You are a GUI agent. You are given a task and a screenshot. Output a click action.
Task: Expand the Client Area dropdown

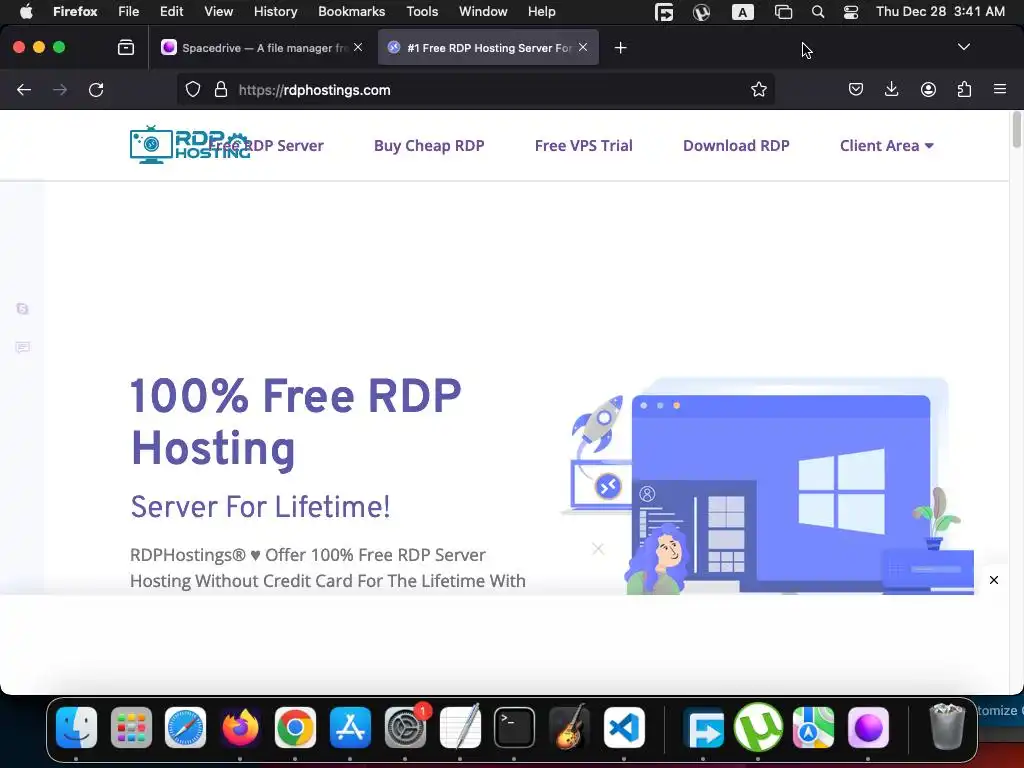pos(886,146)
